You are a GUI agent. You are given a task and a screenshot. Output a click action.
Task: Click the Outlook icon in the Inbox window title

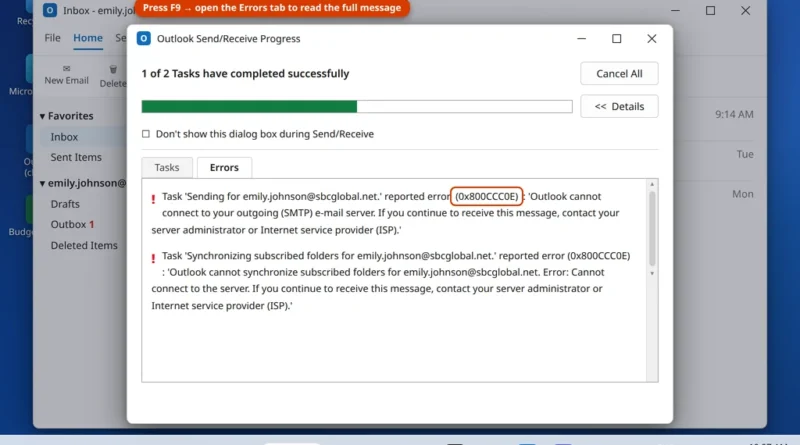pyautogui.click(x=50, y=10)
